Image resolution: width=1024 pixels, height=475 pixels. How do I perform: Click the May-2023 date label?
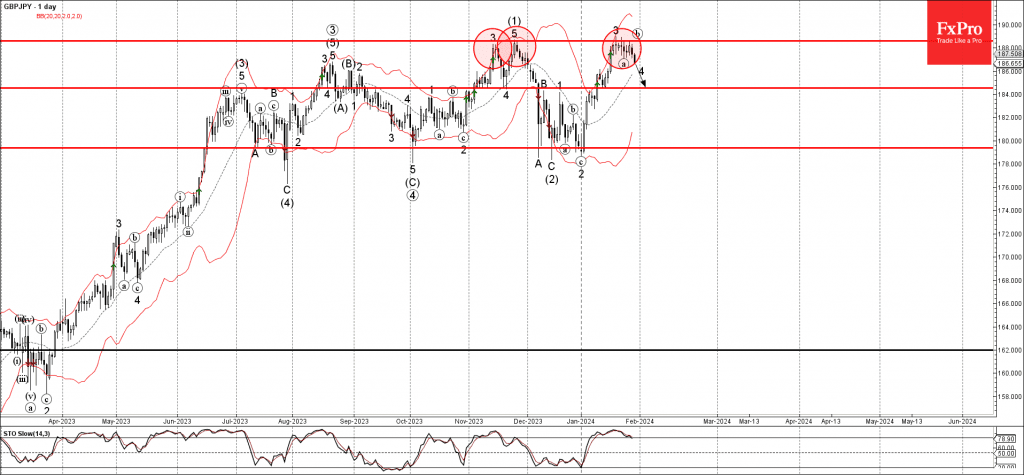coord(114,422)
